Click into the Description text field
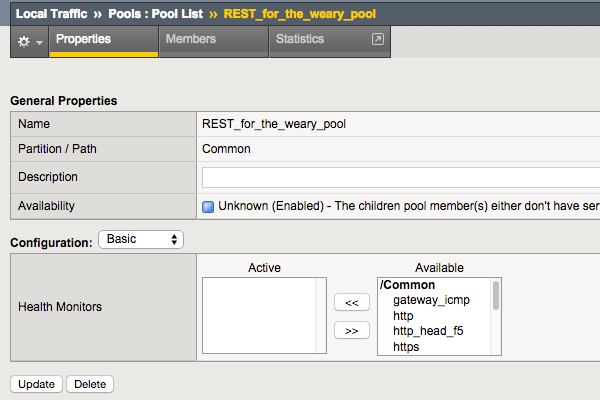 pyautogui.click(x=400, y=177)
